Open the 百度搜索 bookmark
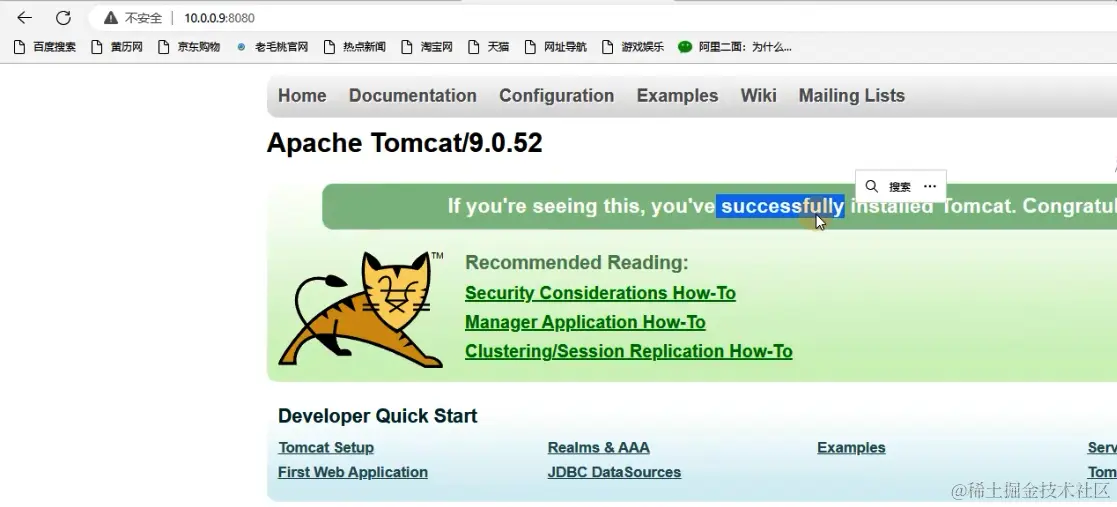This screenshot has height=507, width=1117. (45, 47)
